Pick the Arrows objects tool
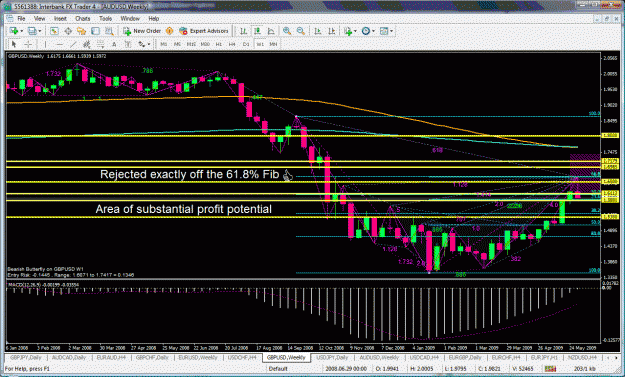 [142, 44]
